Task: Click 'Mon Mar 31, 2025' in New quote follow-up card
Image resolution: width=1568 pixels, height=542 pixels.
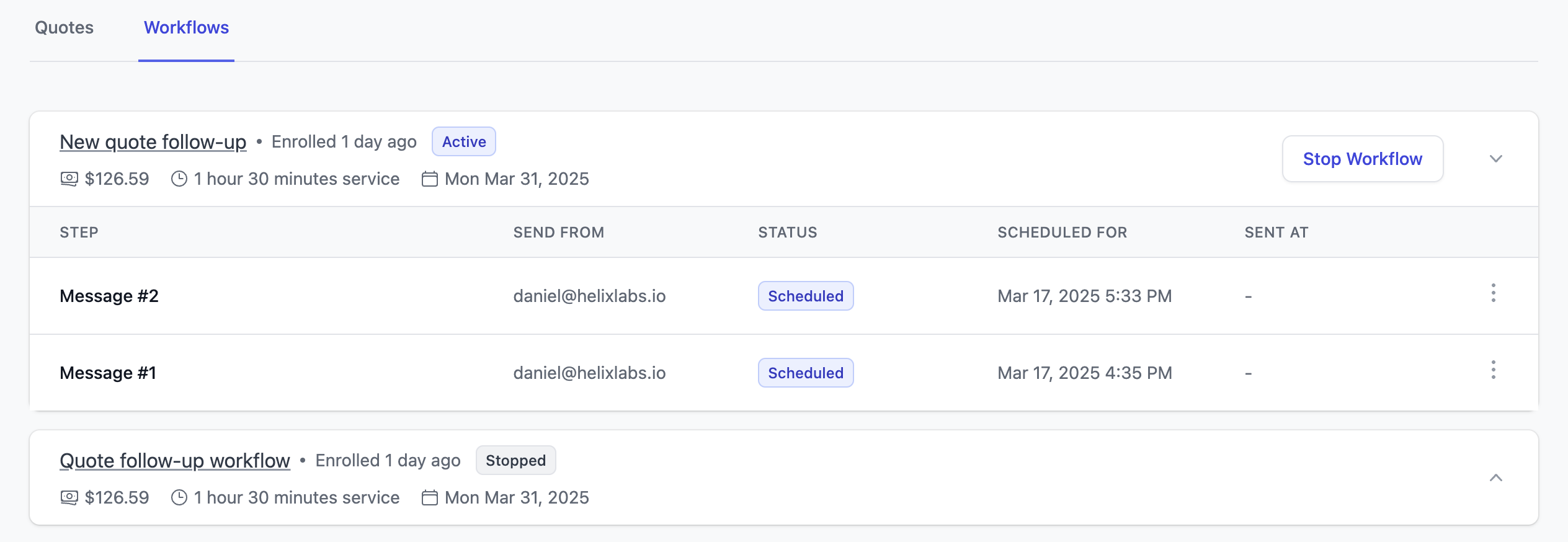Action: (x=517, y=179)
